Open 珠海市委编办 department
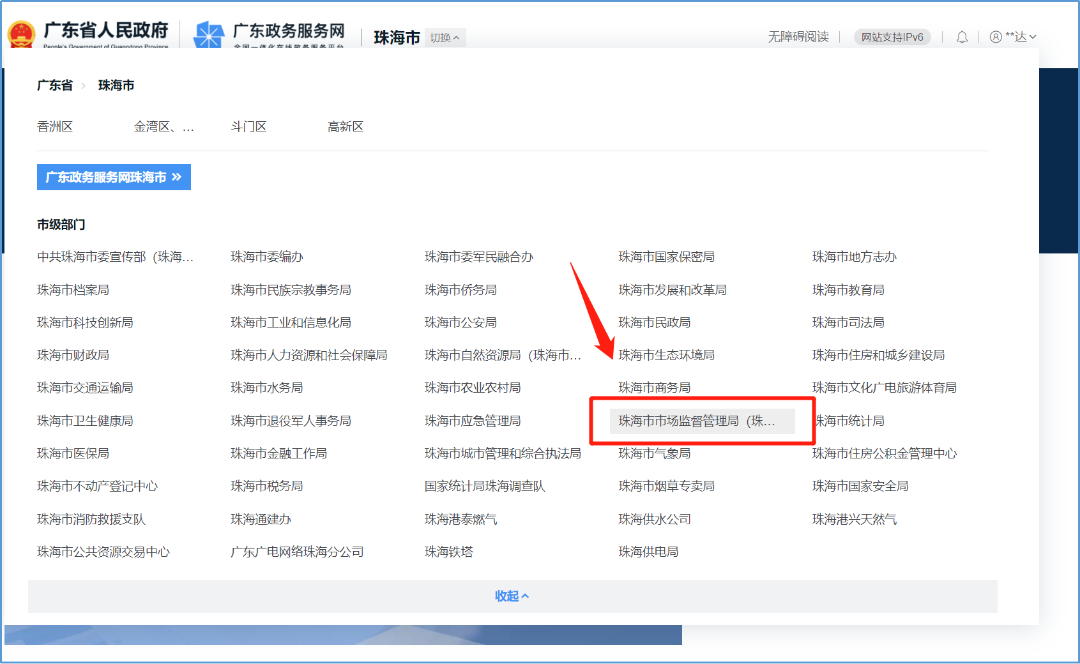 pos(267,257)
